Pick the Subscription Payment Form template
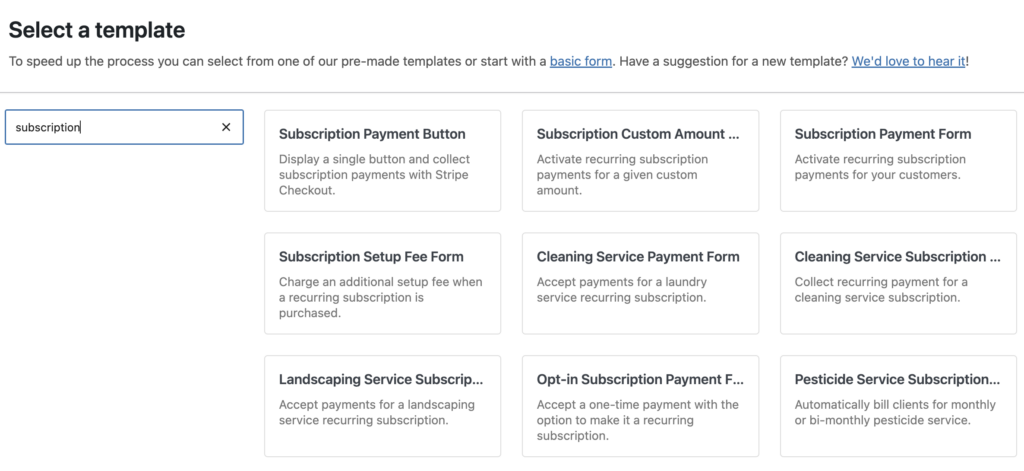Screen dimensions: 1024x471 click(x=899, y=161)
